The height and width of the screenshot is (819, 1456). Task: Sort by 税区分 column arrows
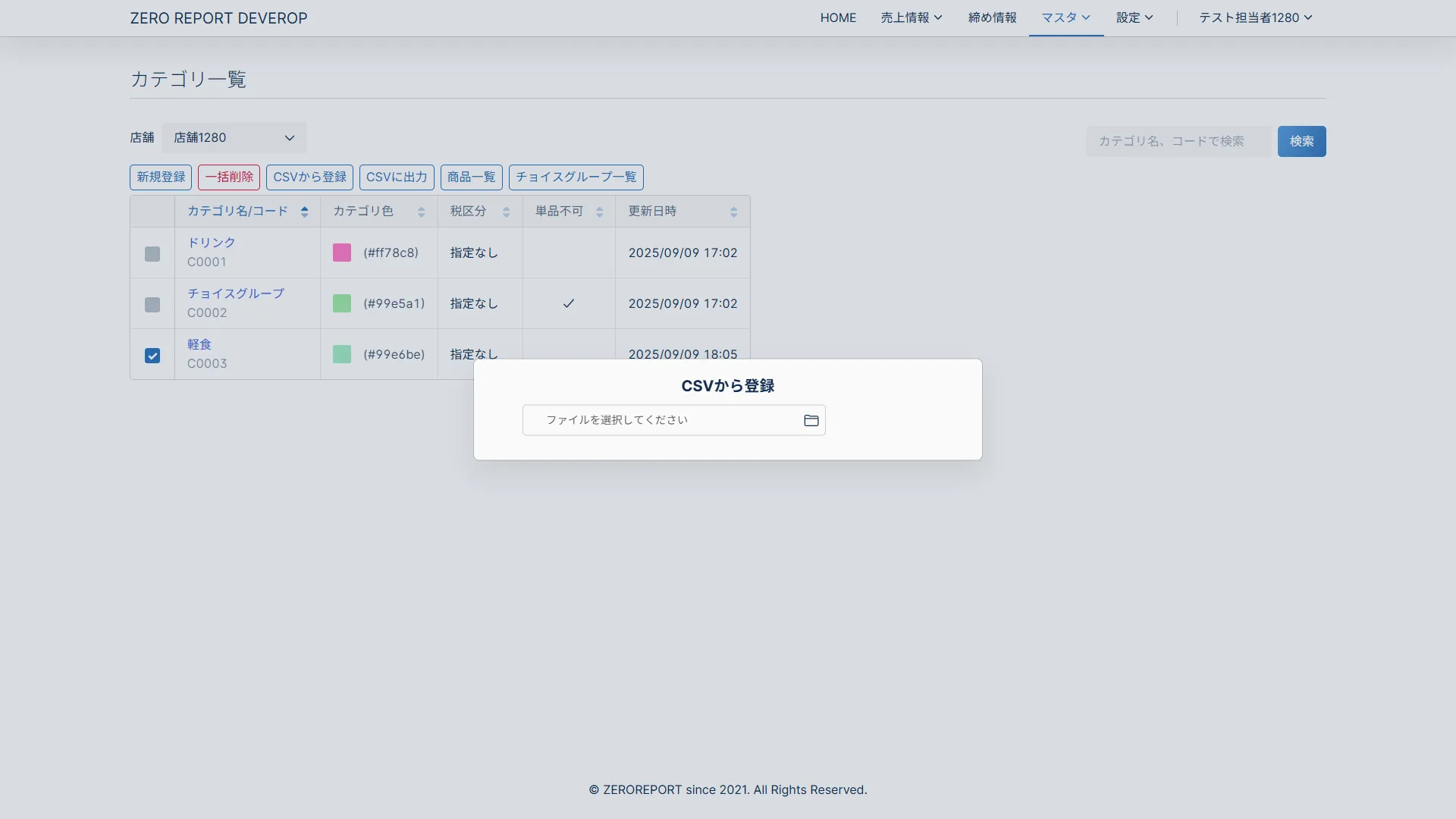tap(506, 212)
